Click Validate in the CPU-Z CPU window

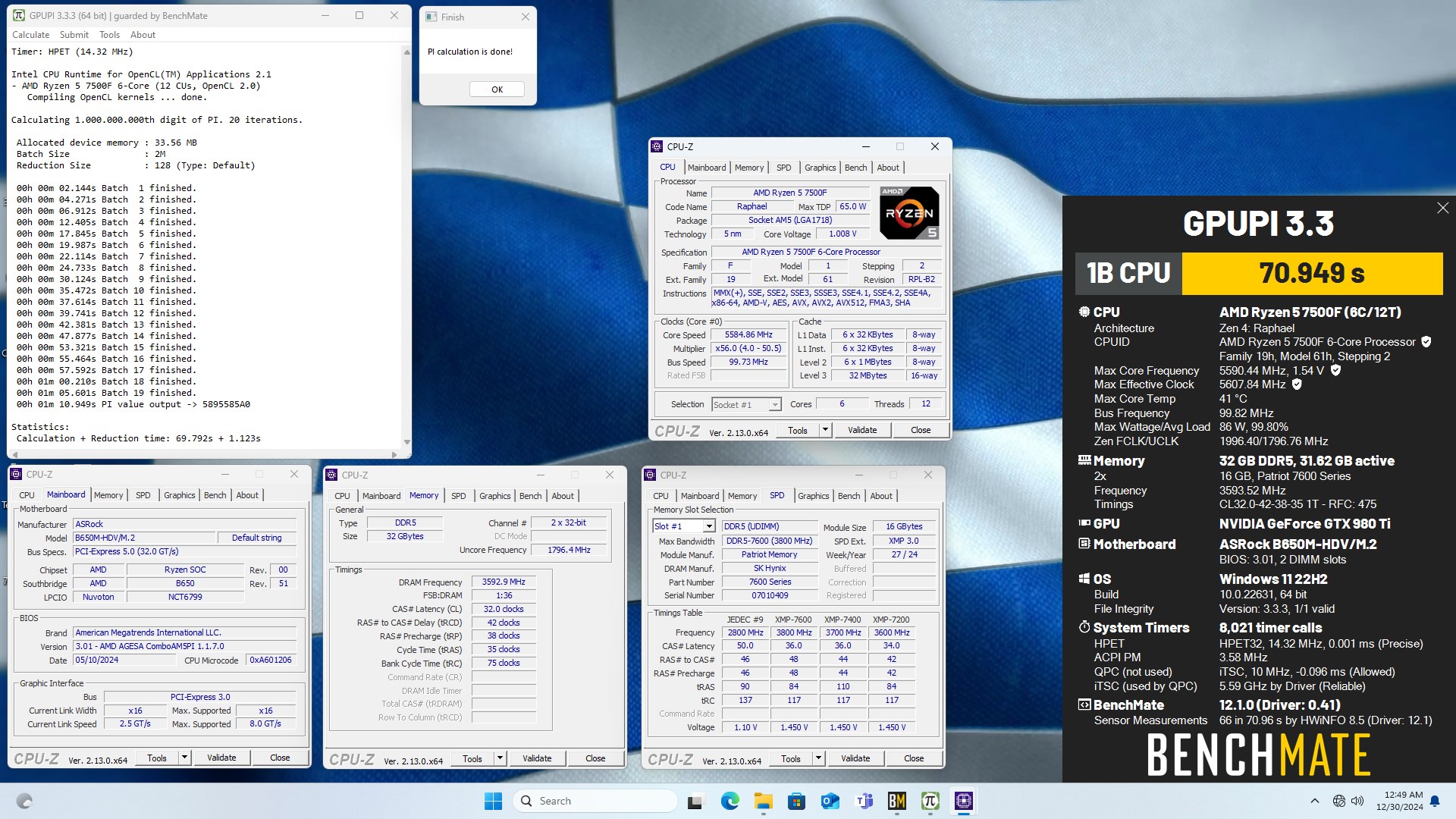tap(862, 430)
